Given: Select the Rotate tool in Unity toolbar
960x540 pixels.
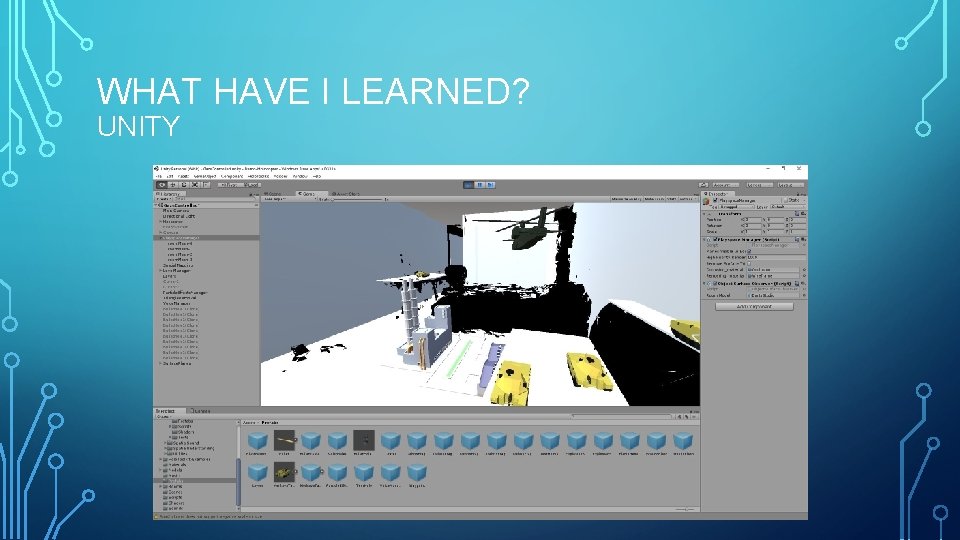Looking at the screenshot, I should 184,185.
